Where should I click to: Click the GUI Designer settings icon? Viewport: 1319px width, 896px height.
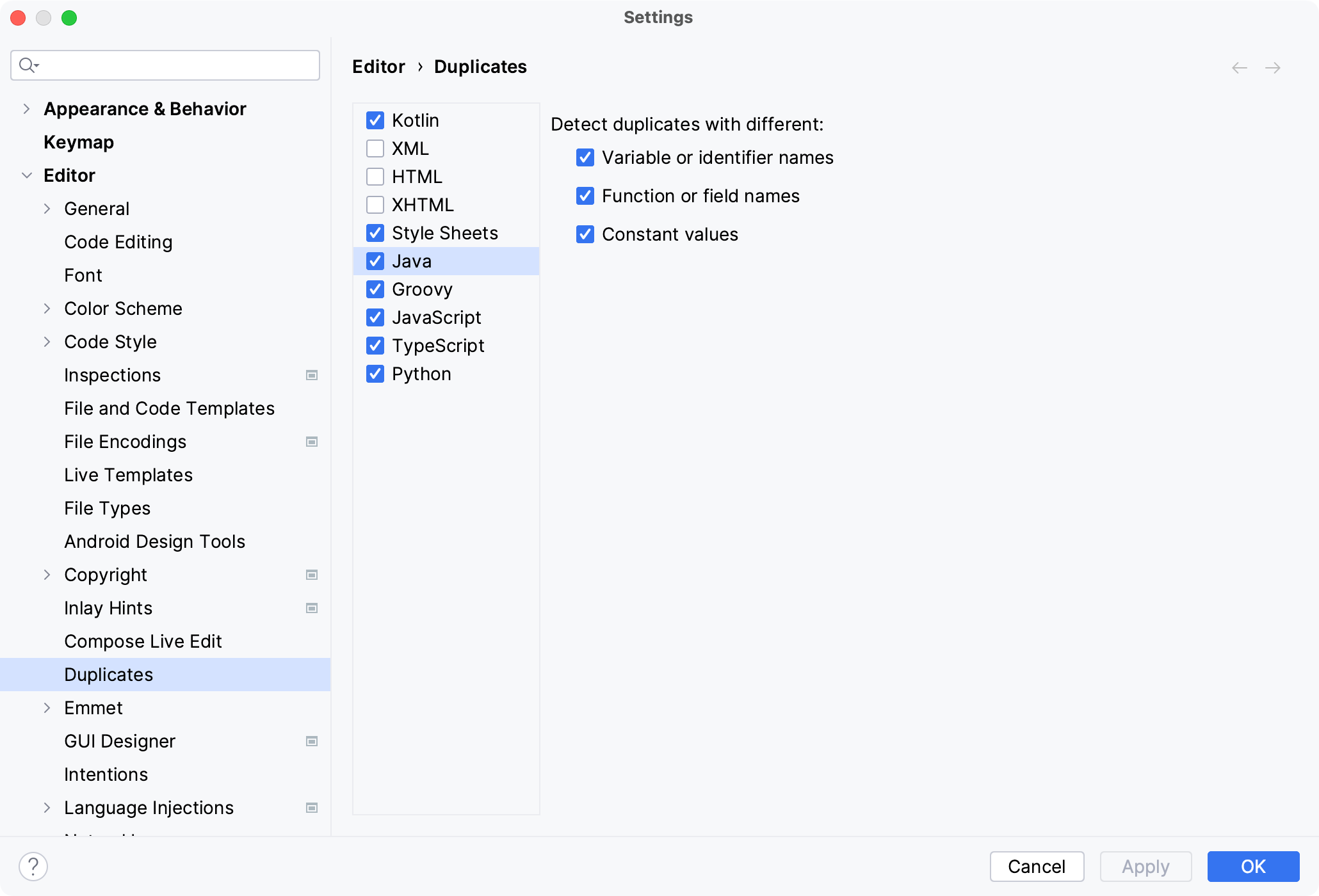coord(312,741)
